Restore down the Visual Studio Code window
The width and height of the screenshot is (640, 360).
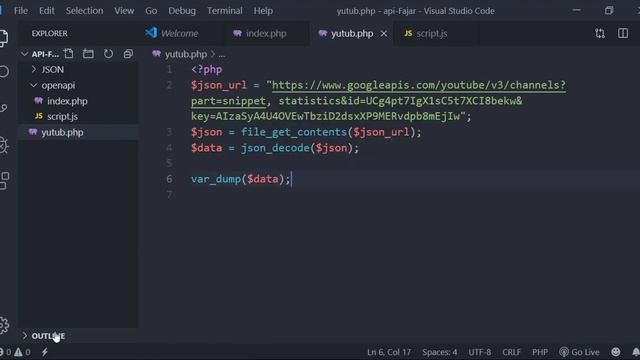click(609, 11)
